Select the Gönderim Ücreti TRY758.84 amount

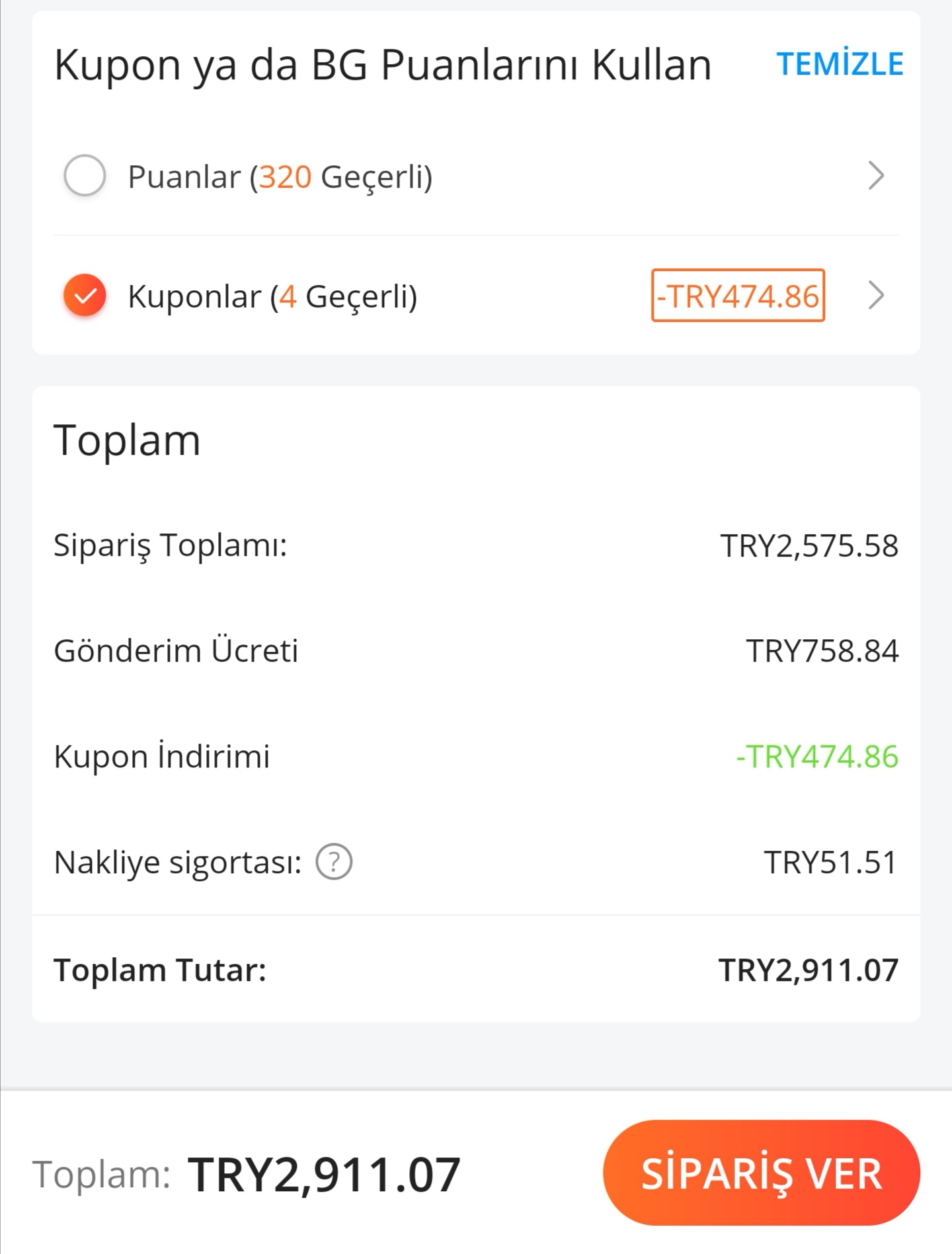pyautogui.click(x=822, y=651)
